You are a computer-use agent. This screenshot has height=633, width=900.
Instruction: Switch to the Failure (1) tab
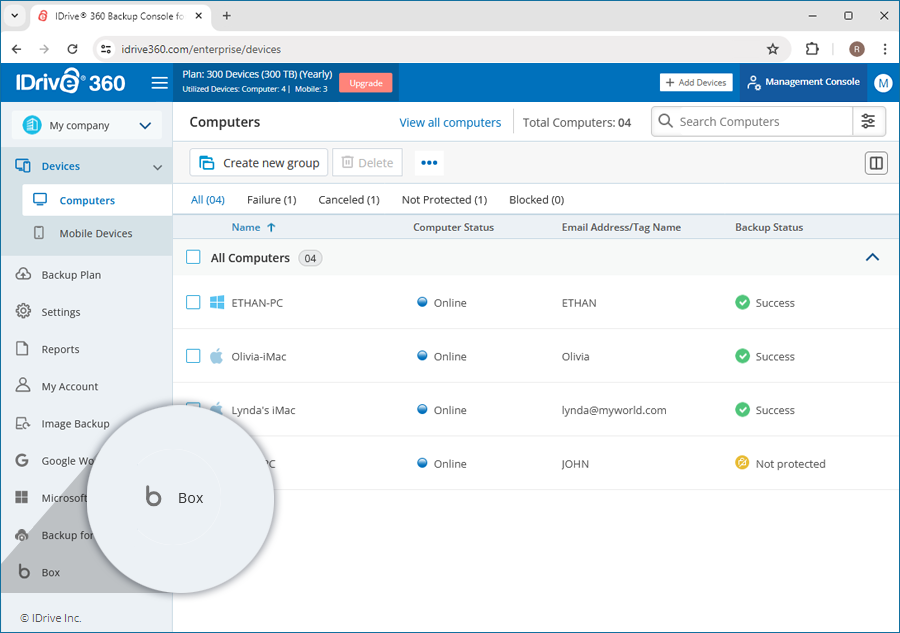click(271, 200)
